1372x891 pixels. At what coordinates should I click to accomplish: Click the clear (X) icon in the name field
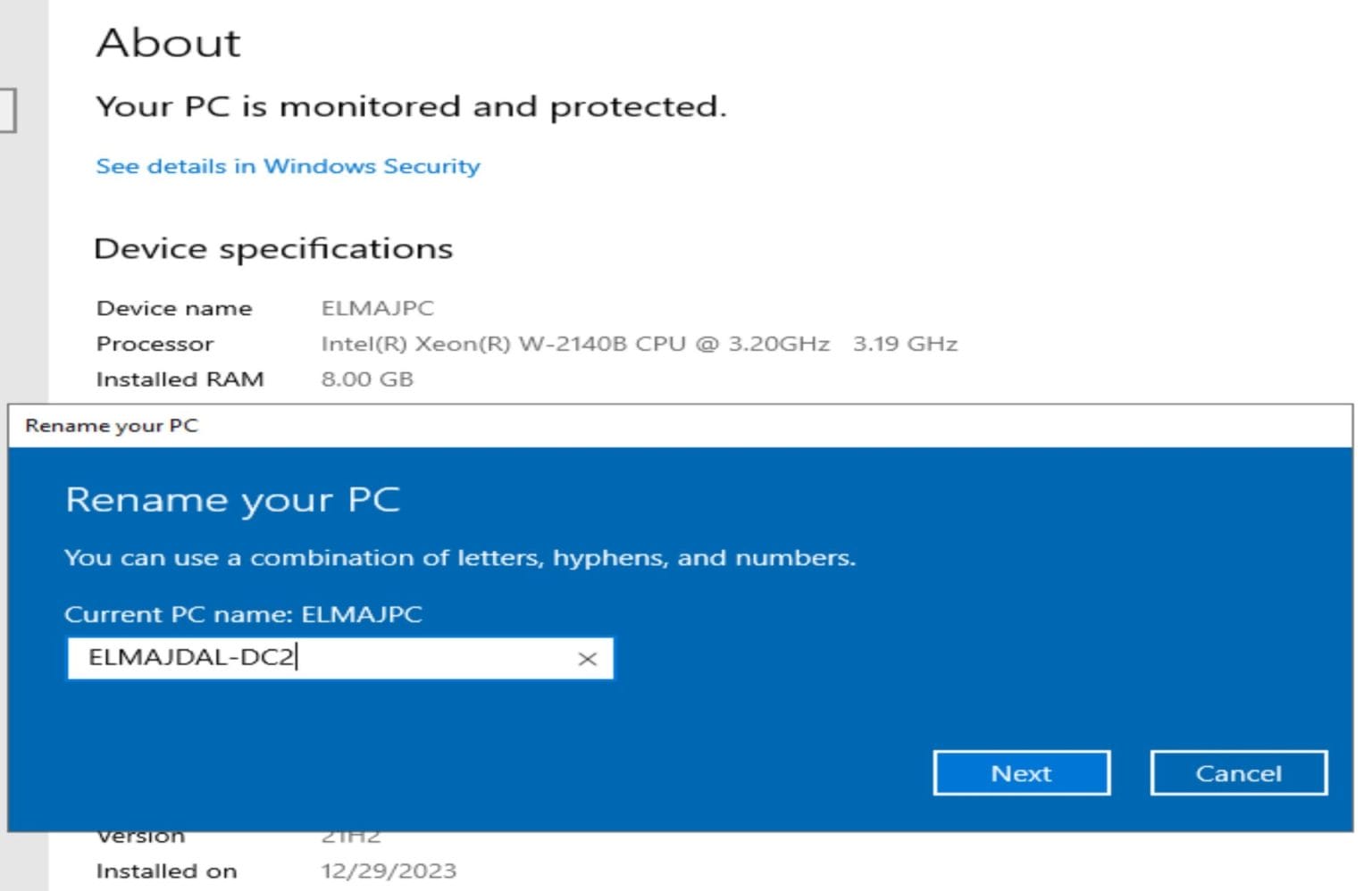pyautogui.click(x=589, y=659)
